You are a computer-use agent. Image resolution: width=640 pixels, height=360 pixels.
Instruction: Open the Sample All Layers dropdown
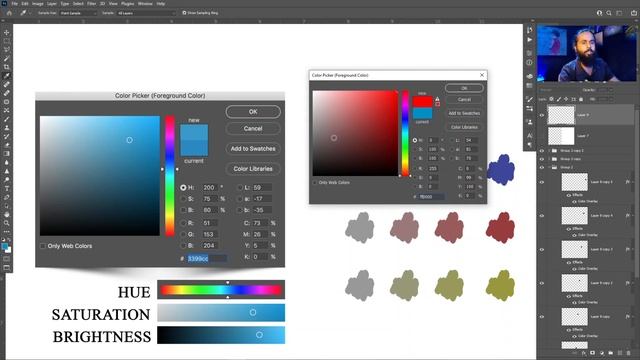pos(146,13)
